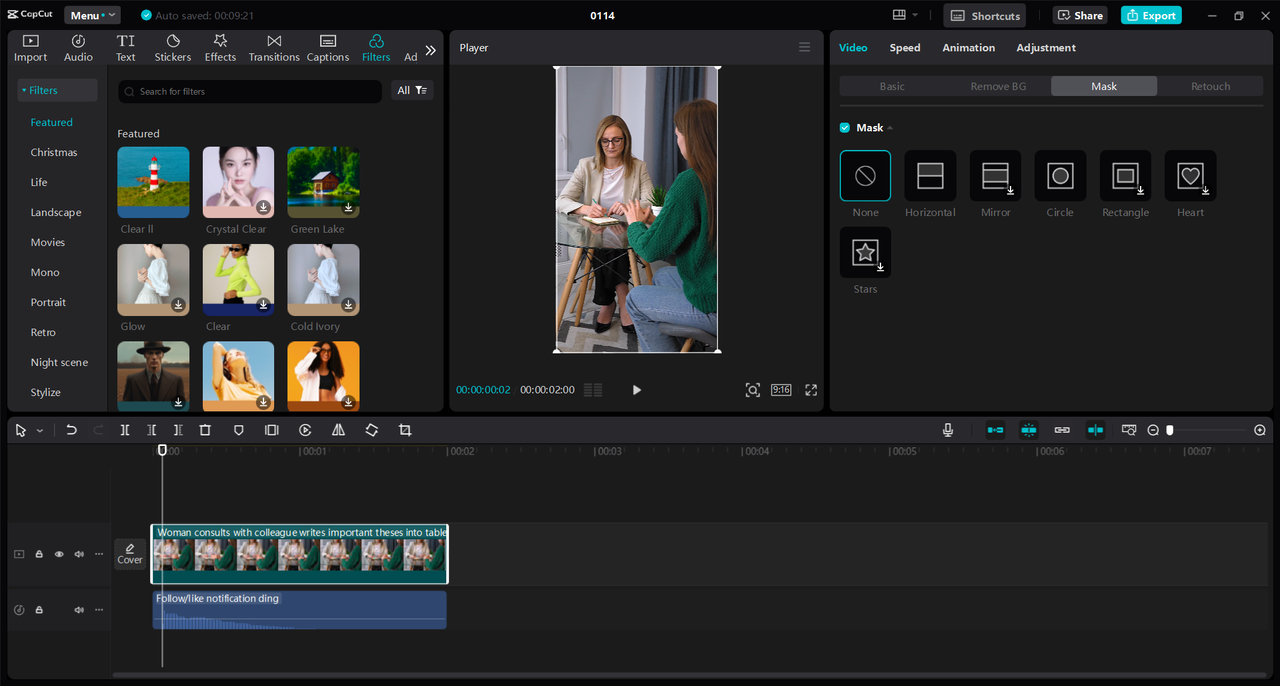Click the Split clip tool

125,430
